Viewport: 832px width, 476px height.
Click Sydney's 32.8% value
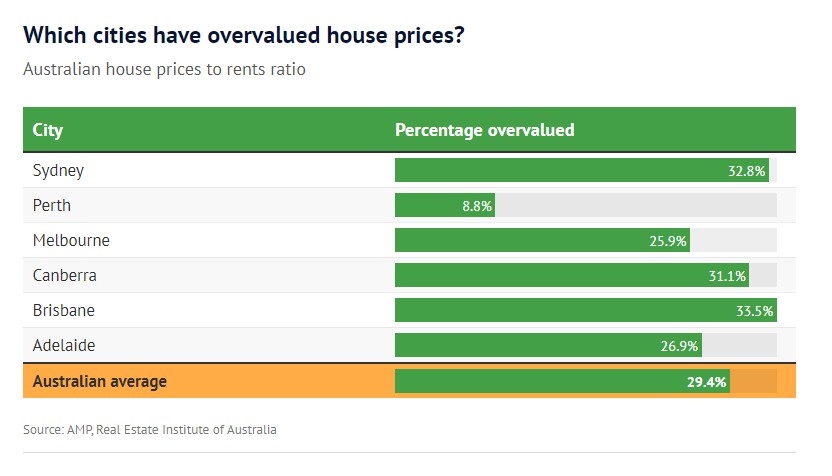point(746,171)
